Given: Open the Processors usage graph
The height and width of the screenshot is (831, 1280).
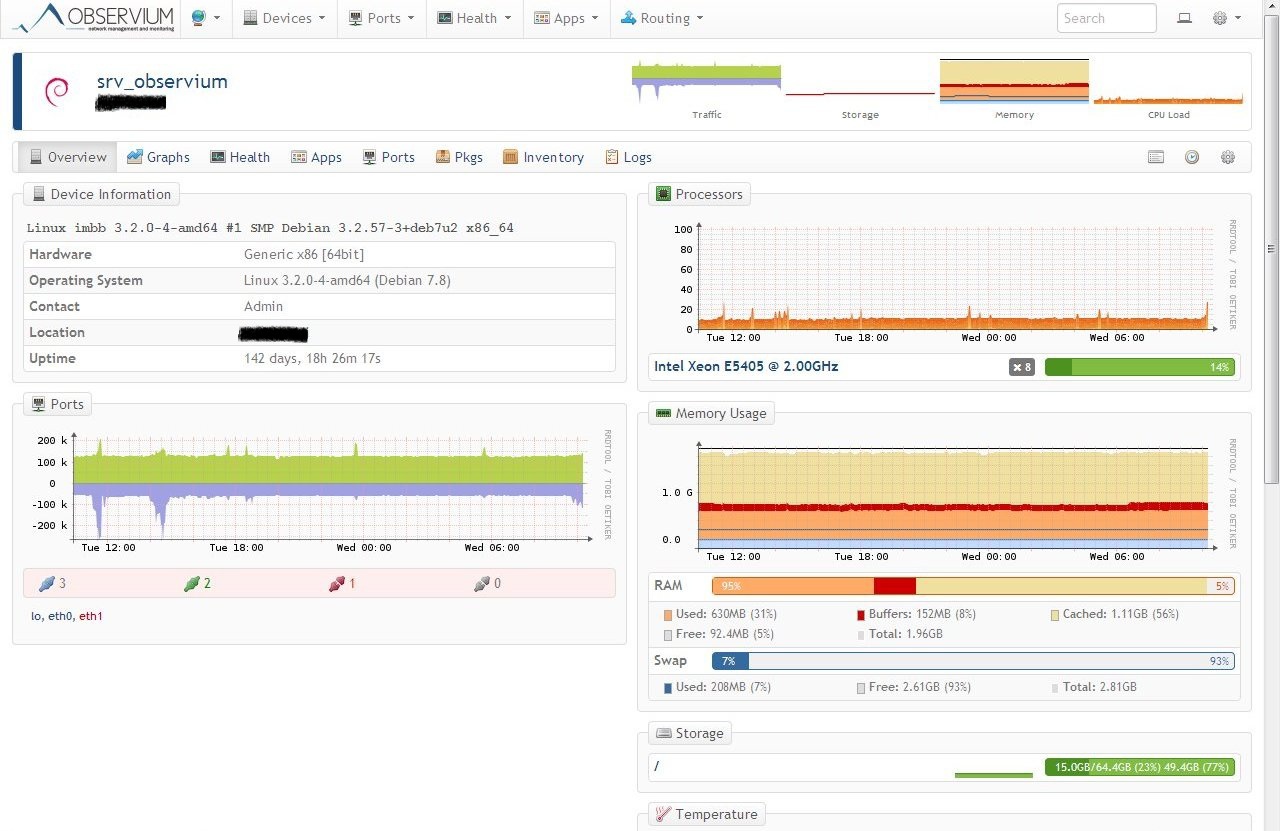Looking at the screenshot, I should point(945,279).
